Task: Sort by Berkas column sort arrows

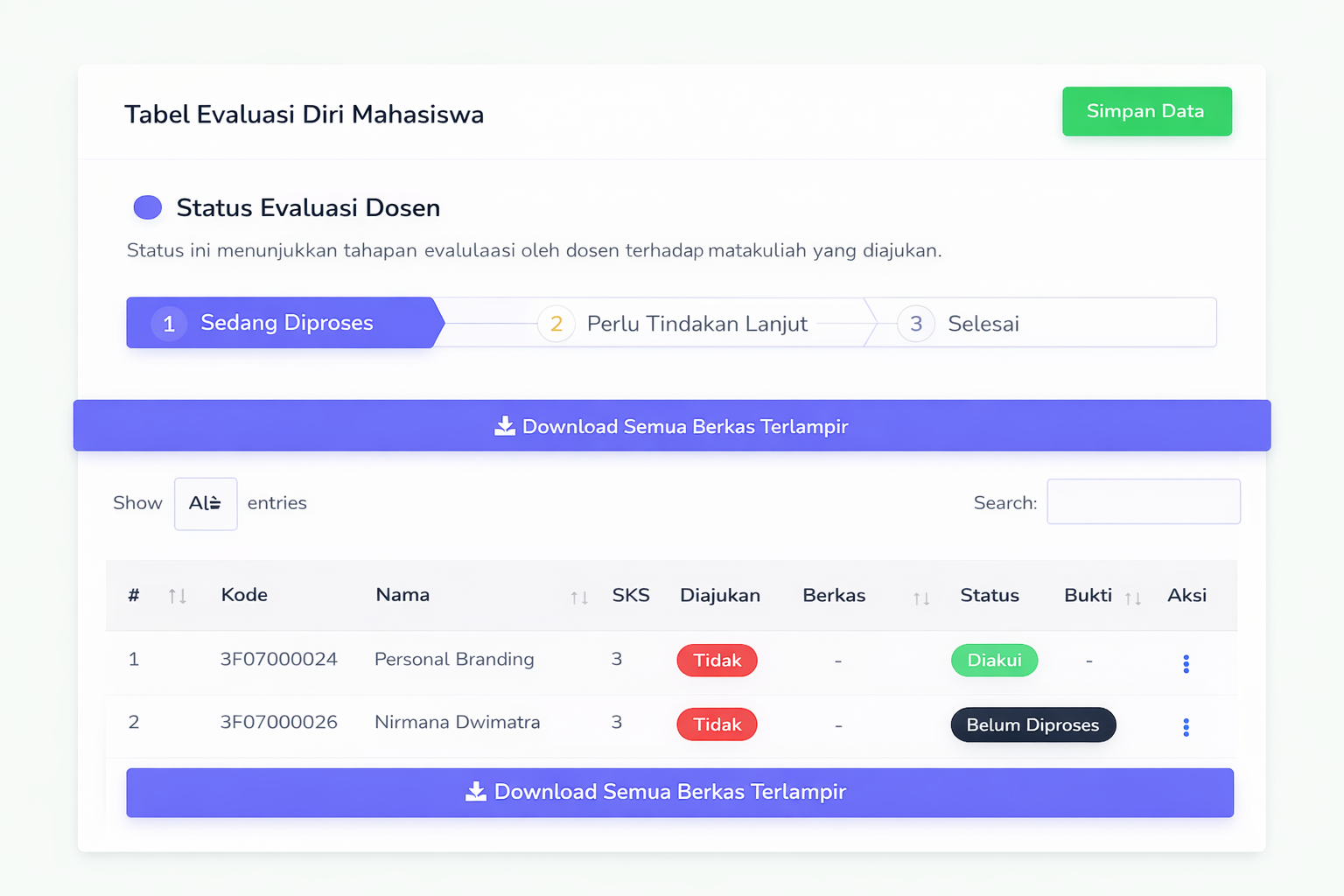Action: [x=920, y=598]
